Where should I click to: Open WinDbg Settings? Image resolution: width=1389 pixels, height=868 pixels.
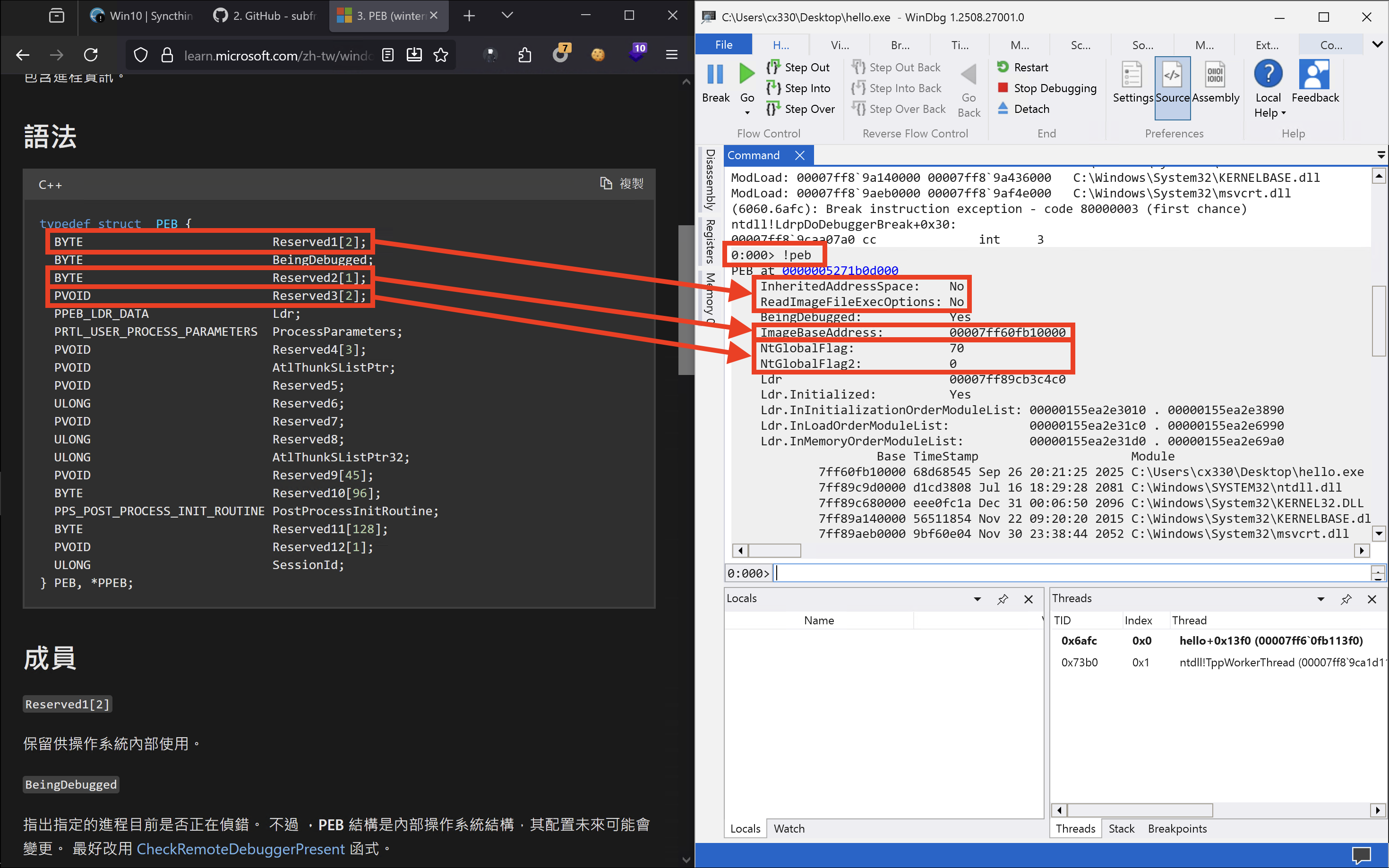(x=1132, y=83)
